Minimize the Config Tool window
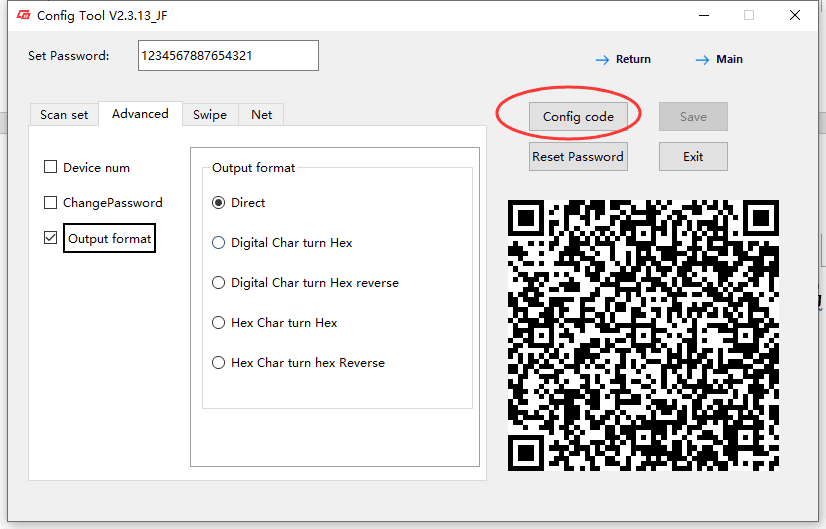Screen dimensions: 826x529 point(704,15)
